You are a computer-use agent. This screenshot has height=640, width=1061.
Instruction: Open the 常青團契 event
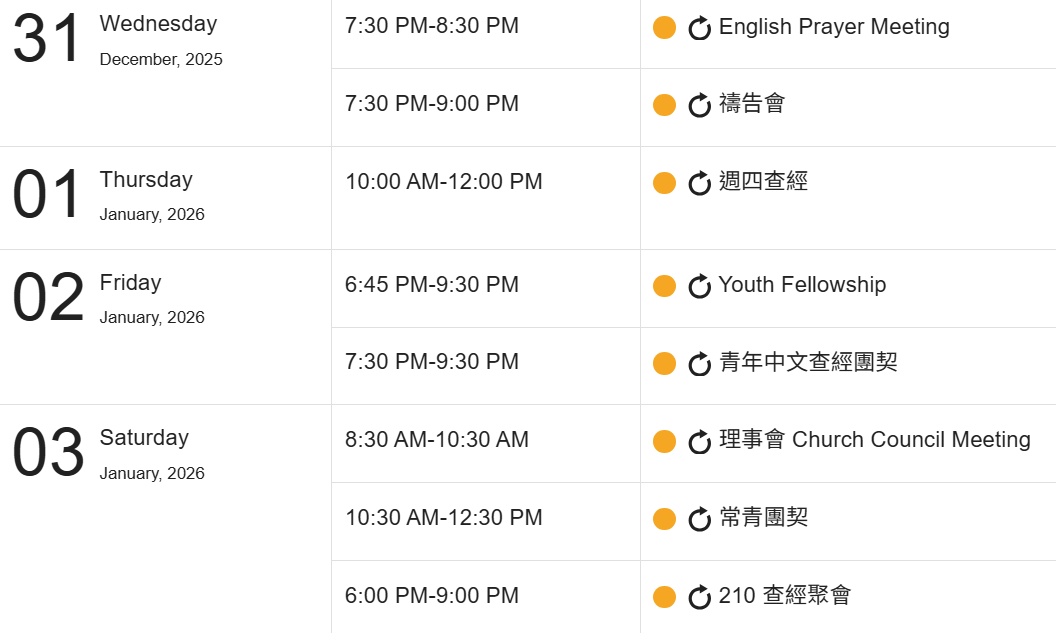tap(763, 518)
